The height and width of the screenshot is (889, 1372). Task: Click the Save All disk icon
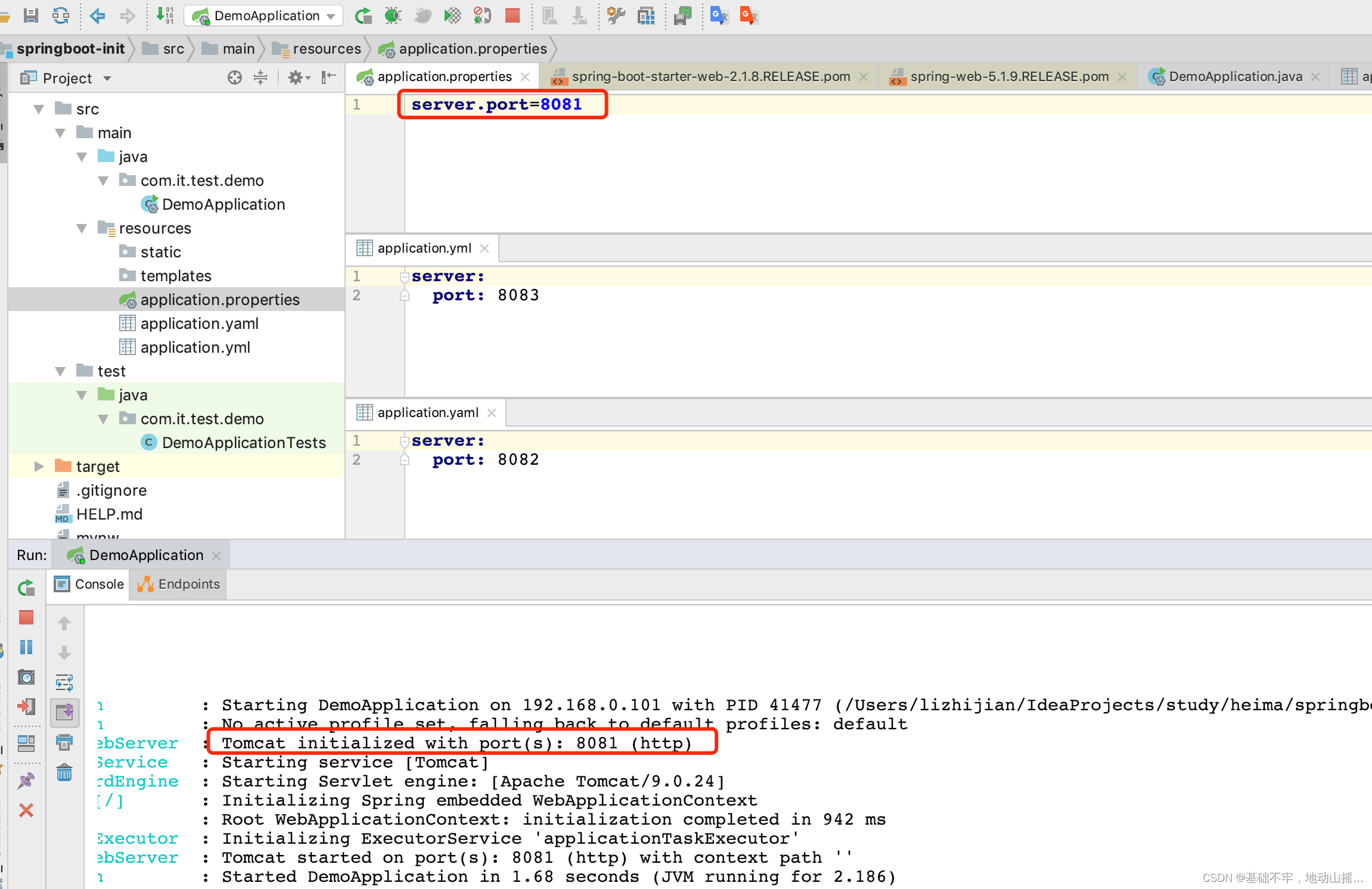(x=31, y=15)
